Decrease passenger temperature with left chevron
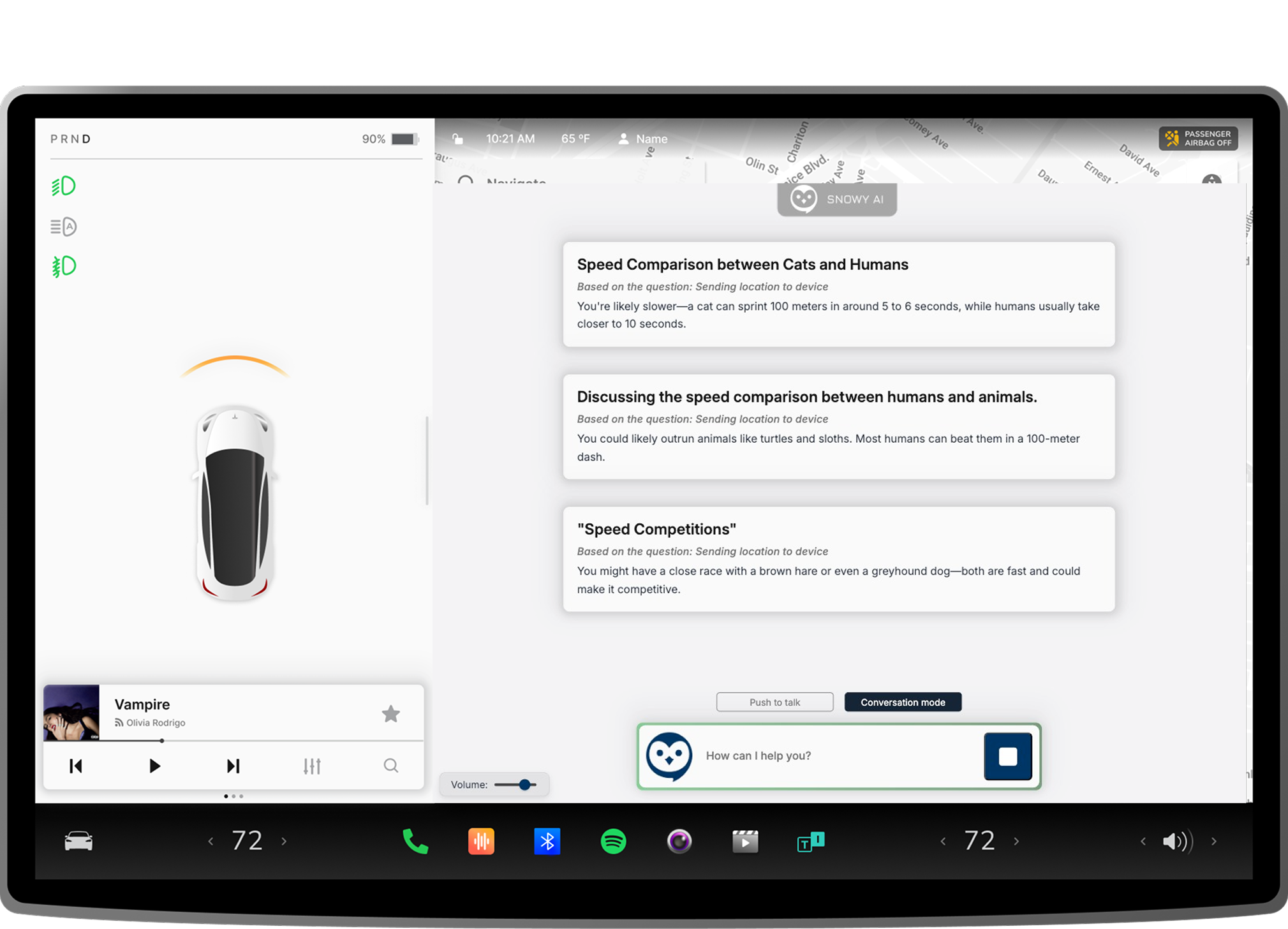The height and width of the screenshot is (929, 1288). click(943, 841)
